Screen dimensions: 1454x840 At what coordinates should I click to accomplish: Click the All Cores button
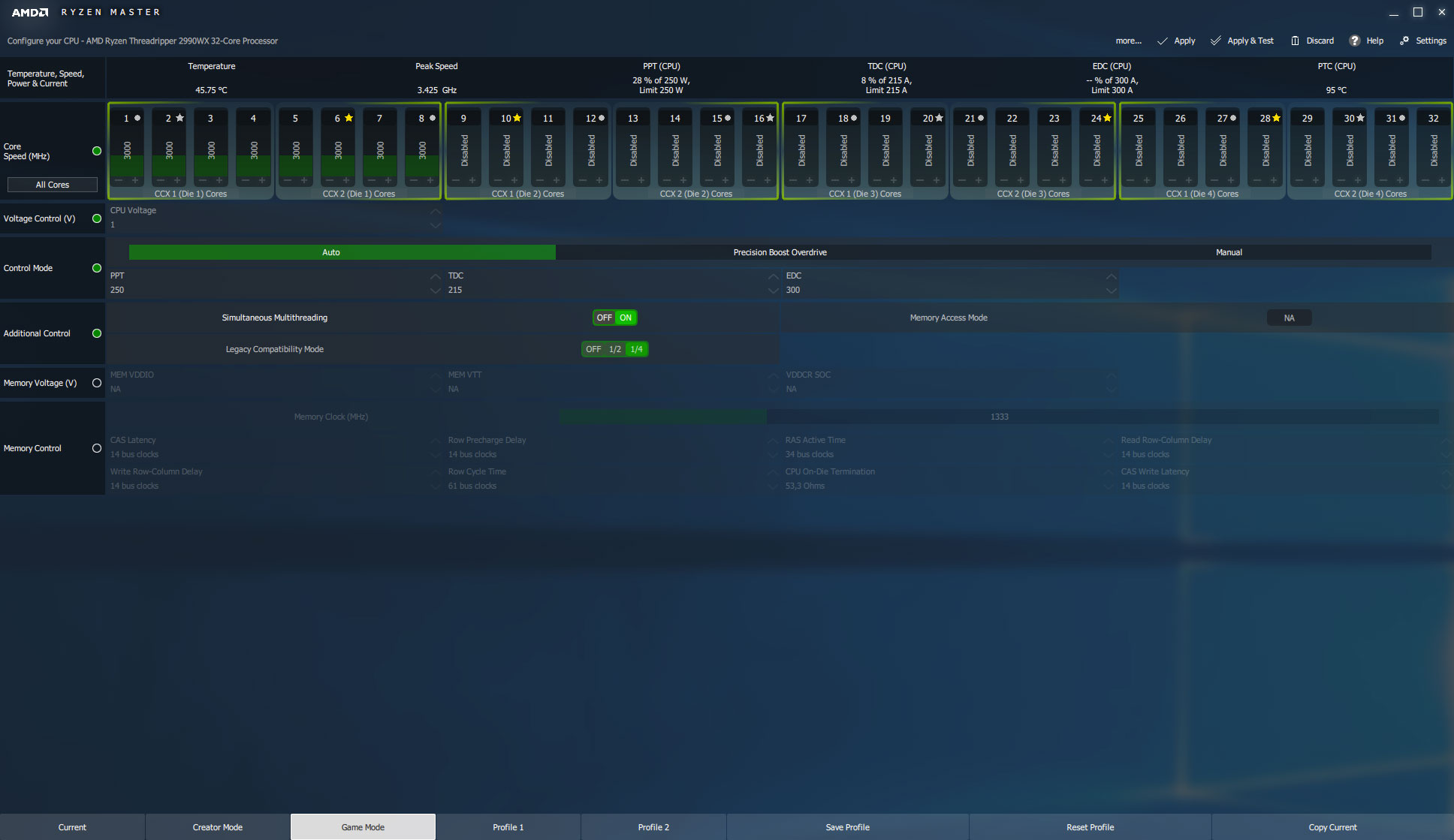pyautogui.click(x=53, y=185)
